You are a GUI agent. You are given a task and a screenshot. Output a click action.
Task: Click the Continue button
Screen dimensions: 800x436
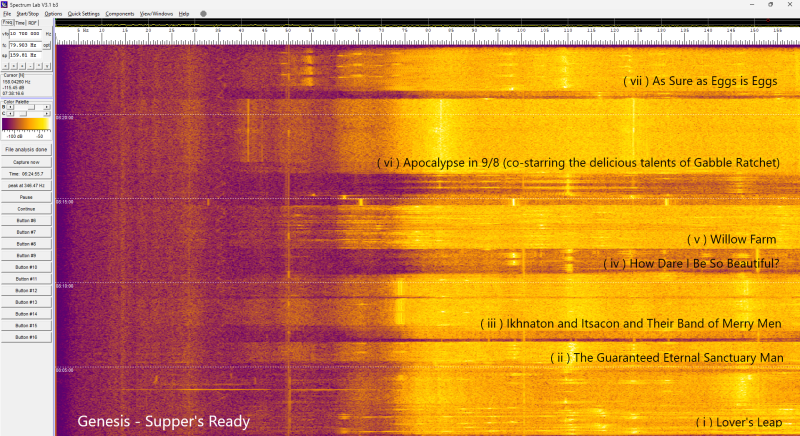pos(26,209)
